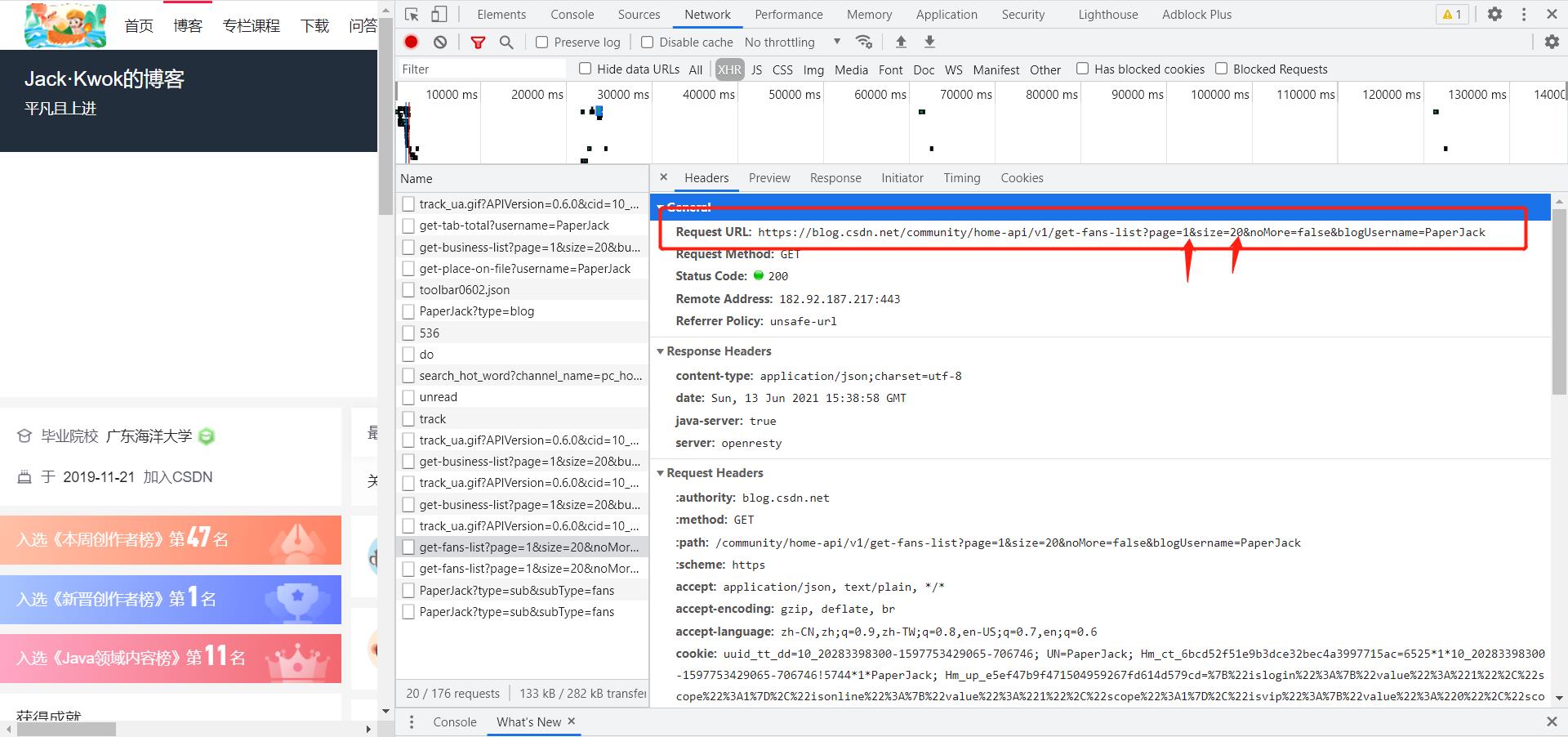Image resolution: width=1568 pixels, height=737 pixels.
Task: Show the Preview tab of the request
Action: tap(769, 177)
